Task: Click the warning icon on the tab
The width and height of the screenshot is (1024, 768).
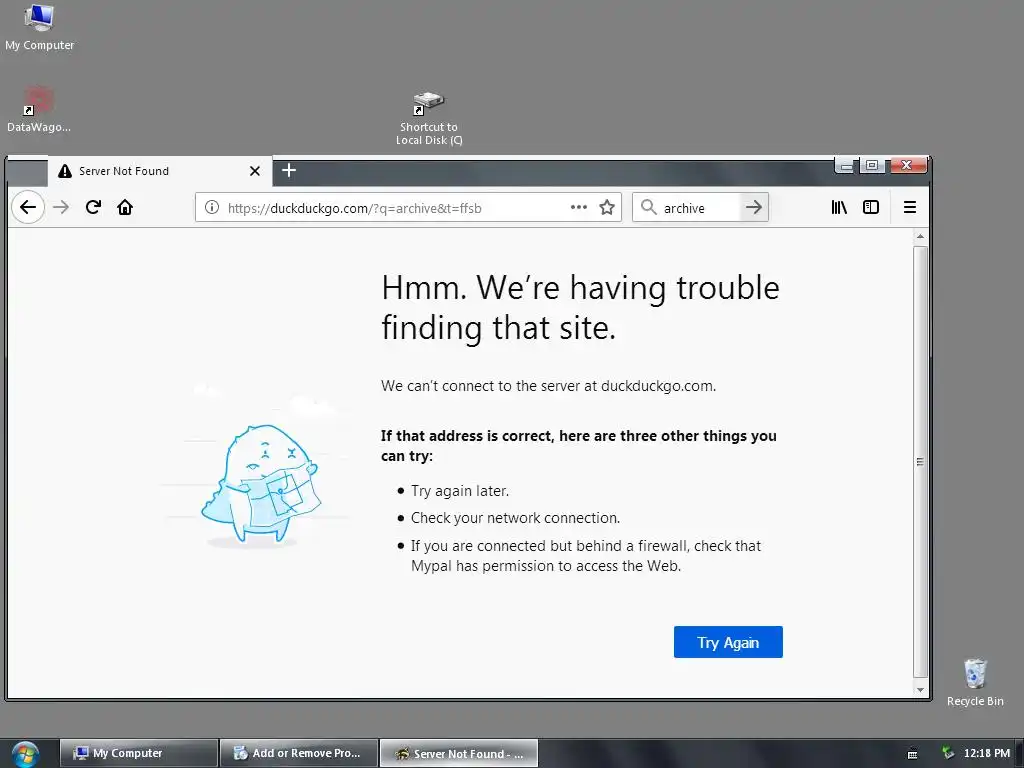Action: click(x=65, y=171)
